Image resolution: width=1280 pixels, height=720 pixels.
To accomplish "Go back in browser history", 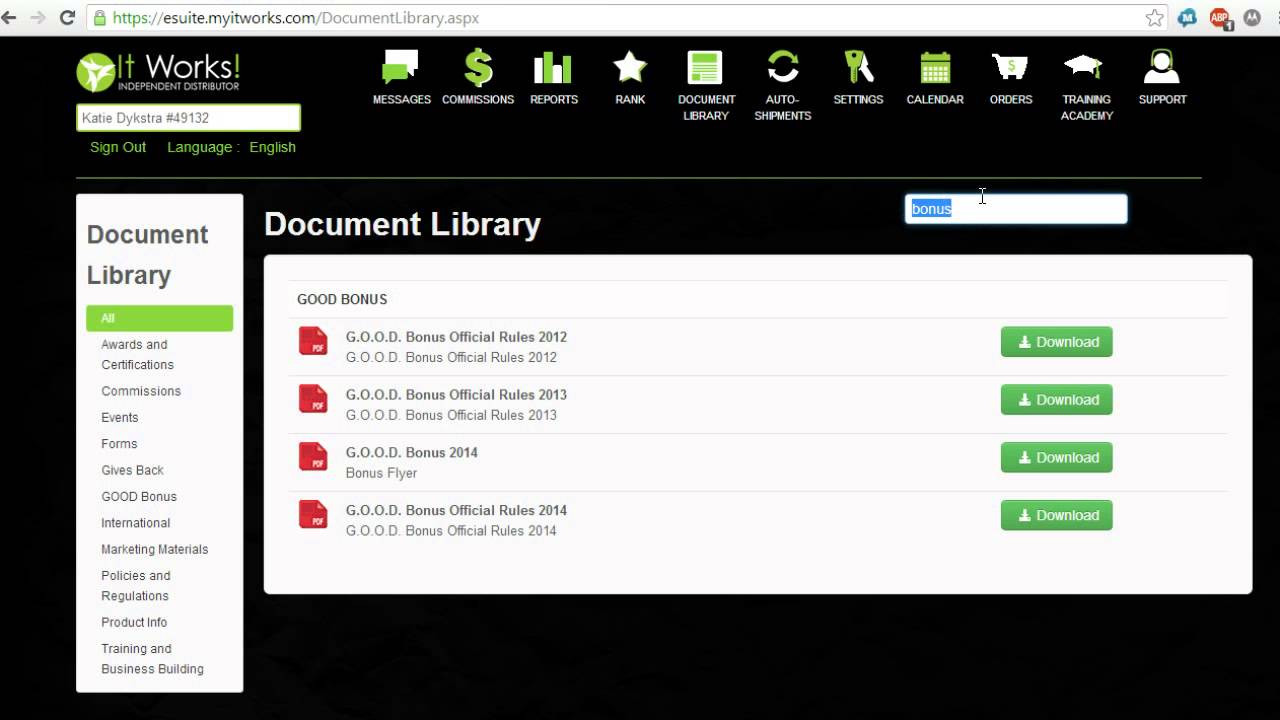I will click(x=9, y=18).
